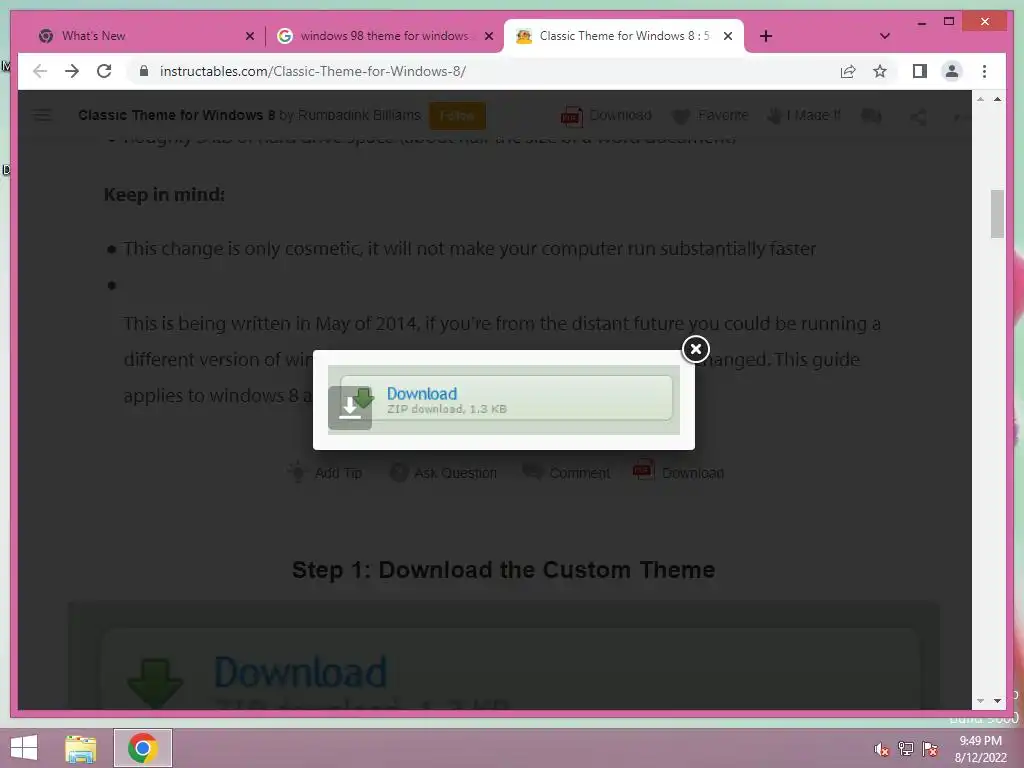Click Download in the page header
This screenshot has width=1024, height=768.
[607, 116]
